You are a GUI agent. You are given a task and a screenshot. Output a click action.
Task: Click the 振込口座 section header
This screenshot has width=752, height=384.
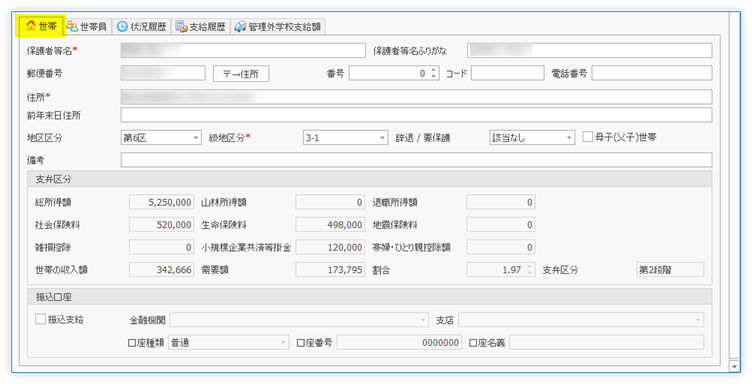click(x=369, y=297)
